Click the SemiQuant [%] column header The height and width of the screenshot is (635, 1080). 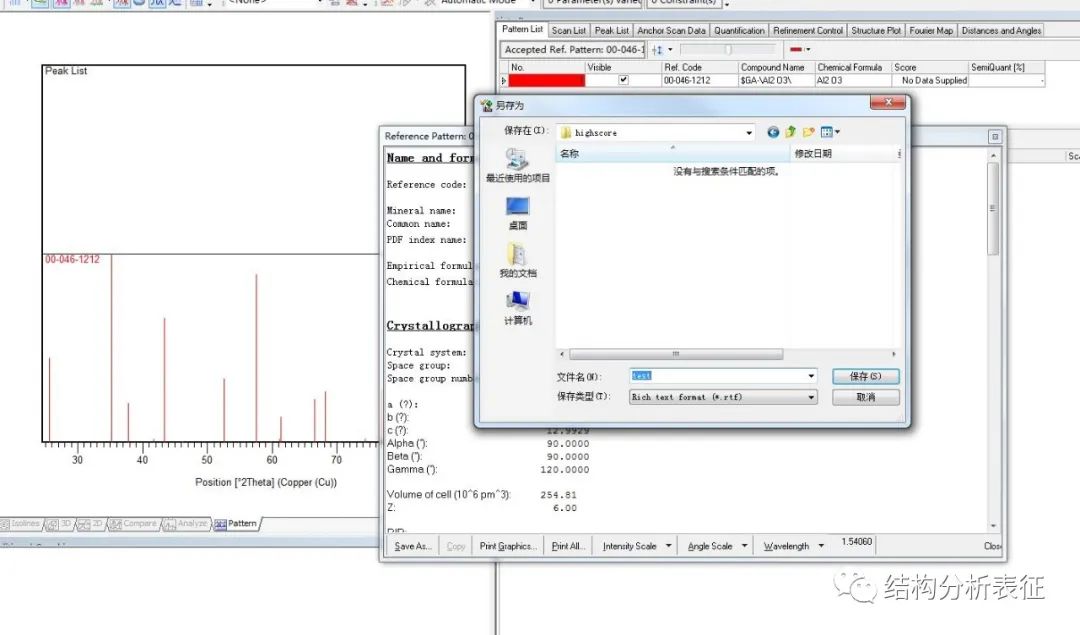coord(1006,67)
